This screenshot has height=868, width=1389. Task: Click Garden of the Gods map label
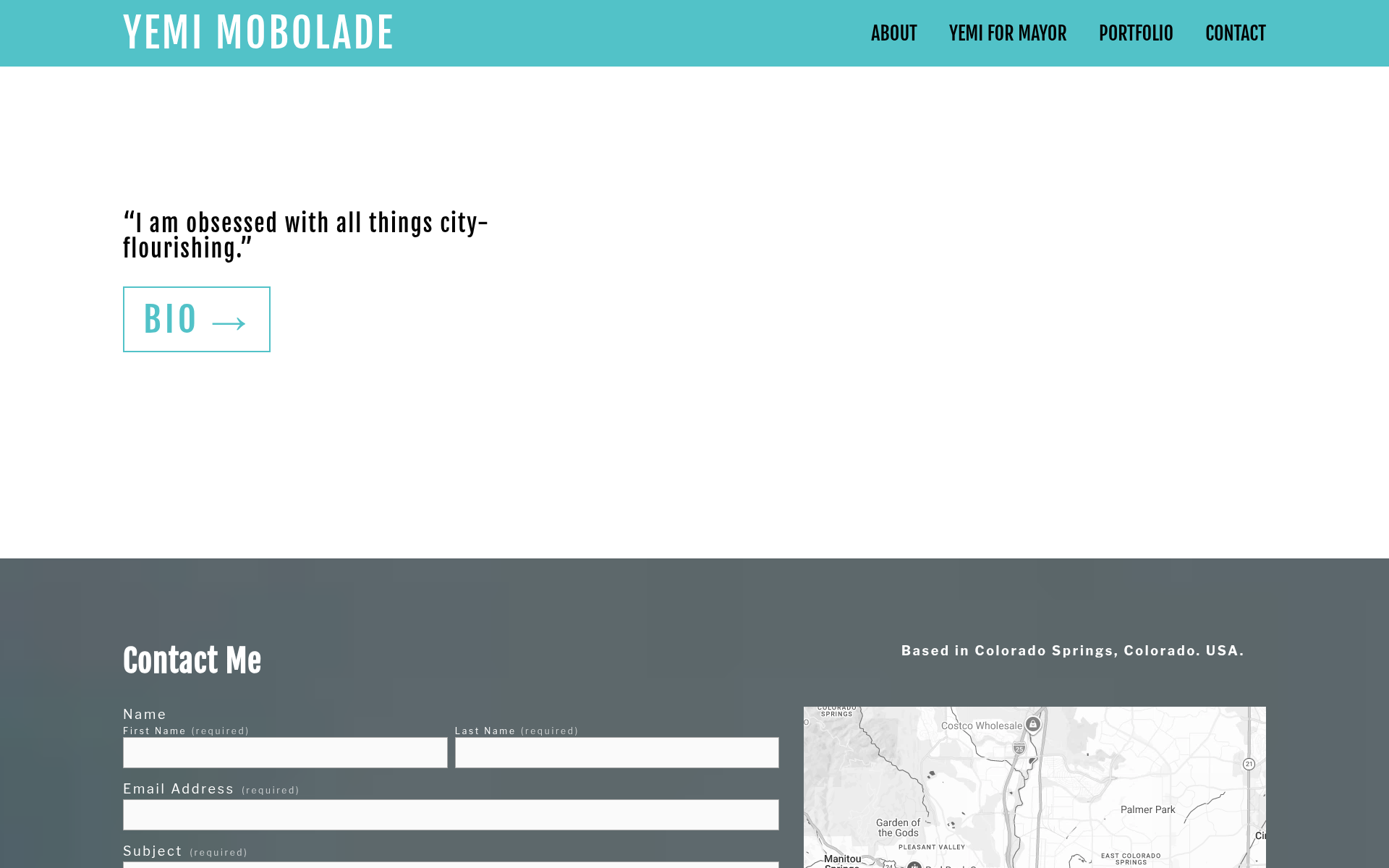898,827
